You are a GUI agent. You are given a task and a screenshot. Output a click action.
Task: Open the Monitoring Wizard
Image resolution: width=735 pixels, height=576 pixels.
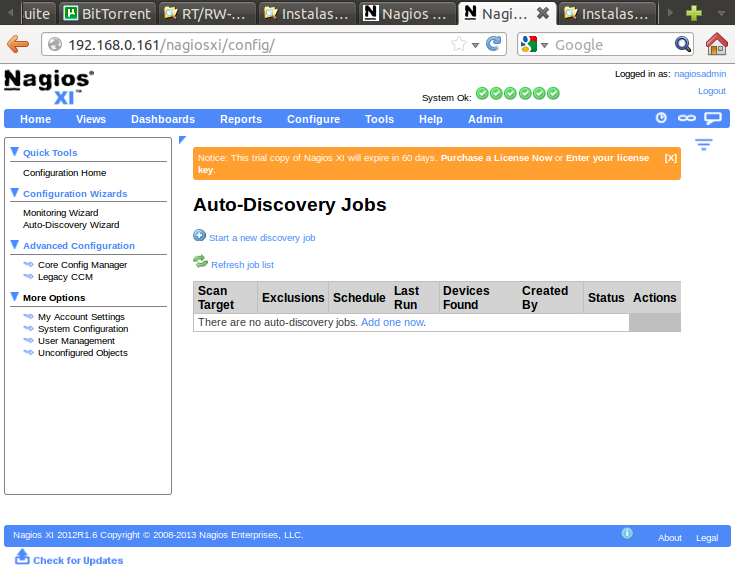click(61, 213)
